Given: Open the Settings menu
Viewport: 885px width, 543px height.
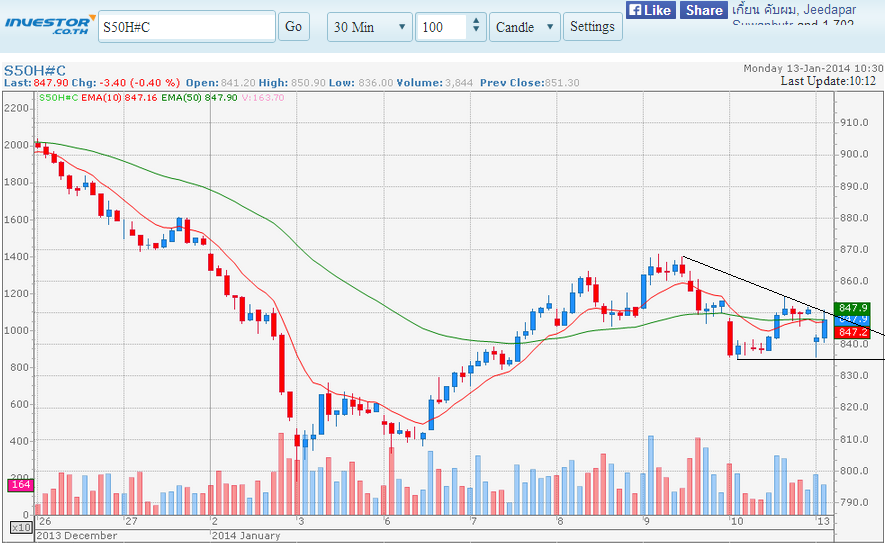Looking at the screenshot, I should 592,27.
